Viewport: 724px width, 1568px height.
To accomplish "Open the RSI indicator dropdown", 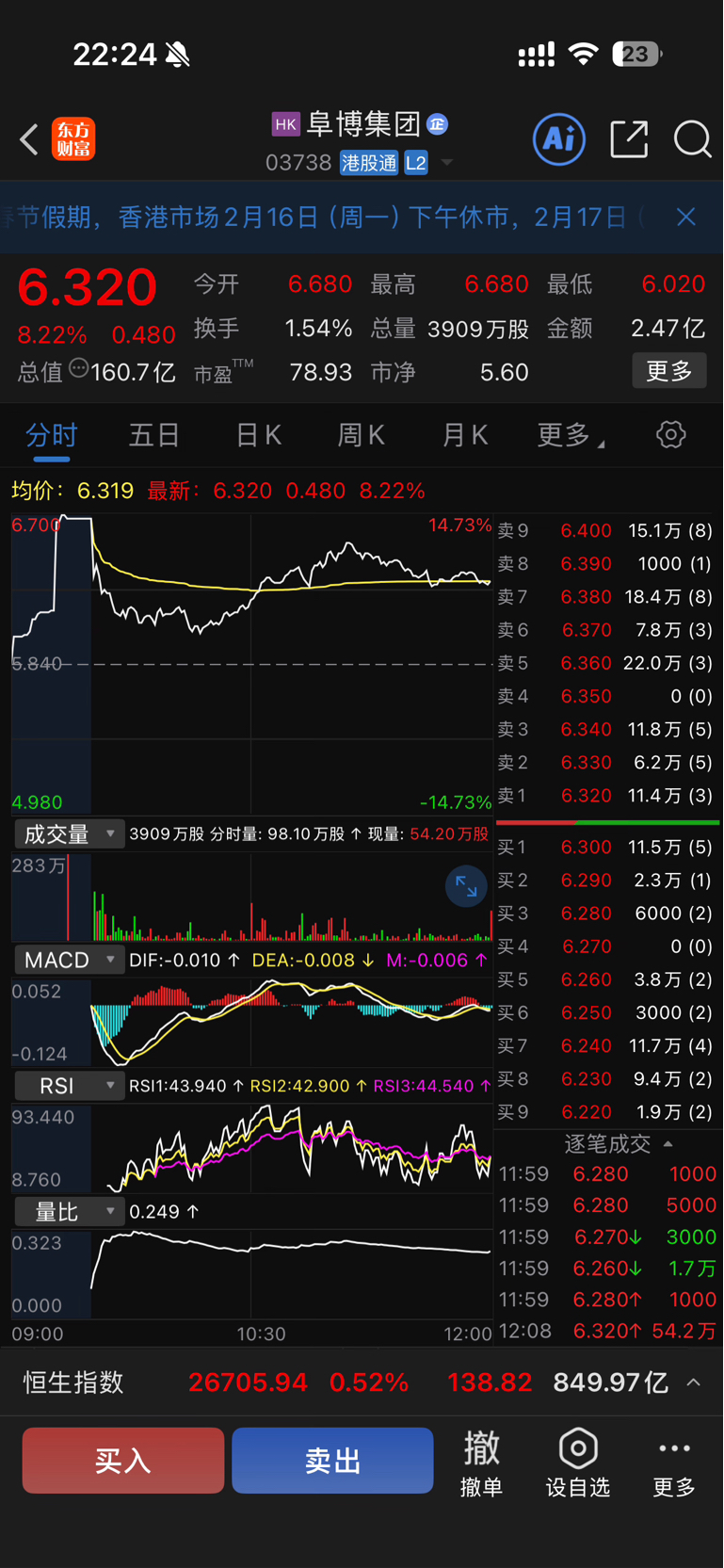I will coord(69,1086).
